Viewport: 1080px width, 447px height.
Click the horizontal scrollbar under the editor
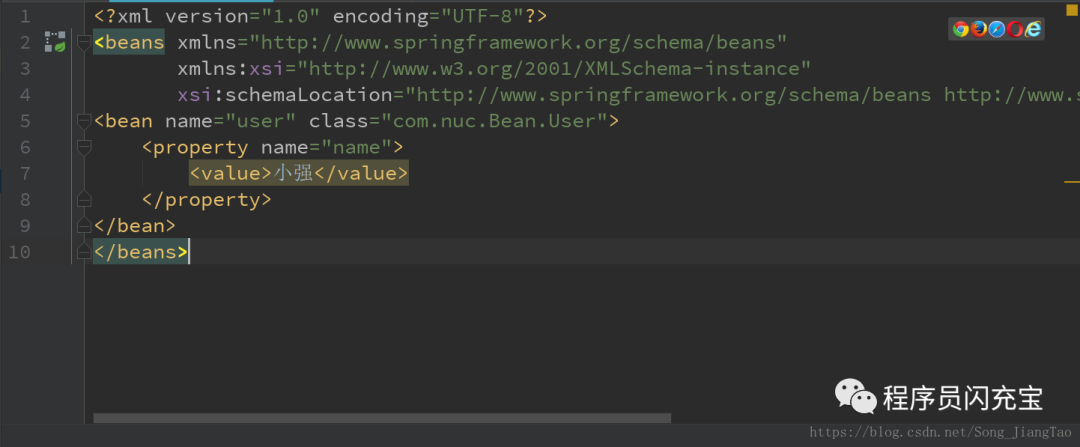(382, 418)
